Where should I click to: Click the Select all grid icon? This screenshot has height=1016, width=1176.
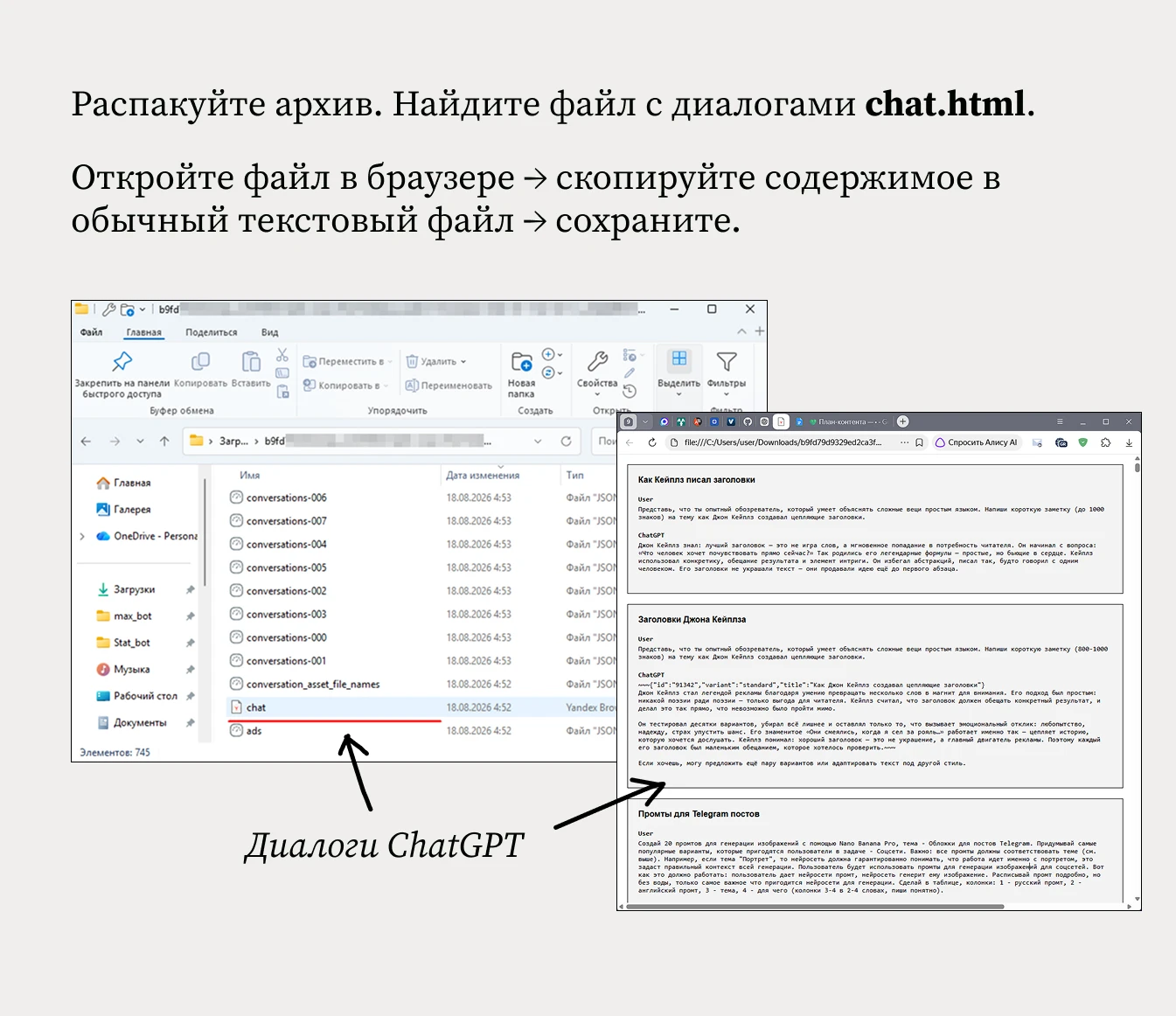click(678, 359)
